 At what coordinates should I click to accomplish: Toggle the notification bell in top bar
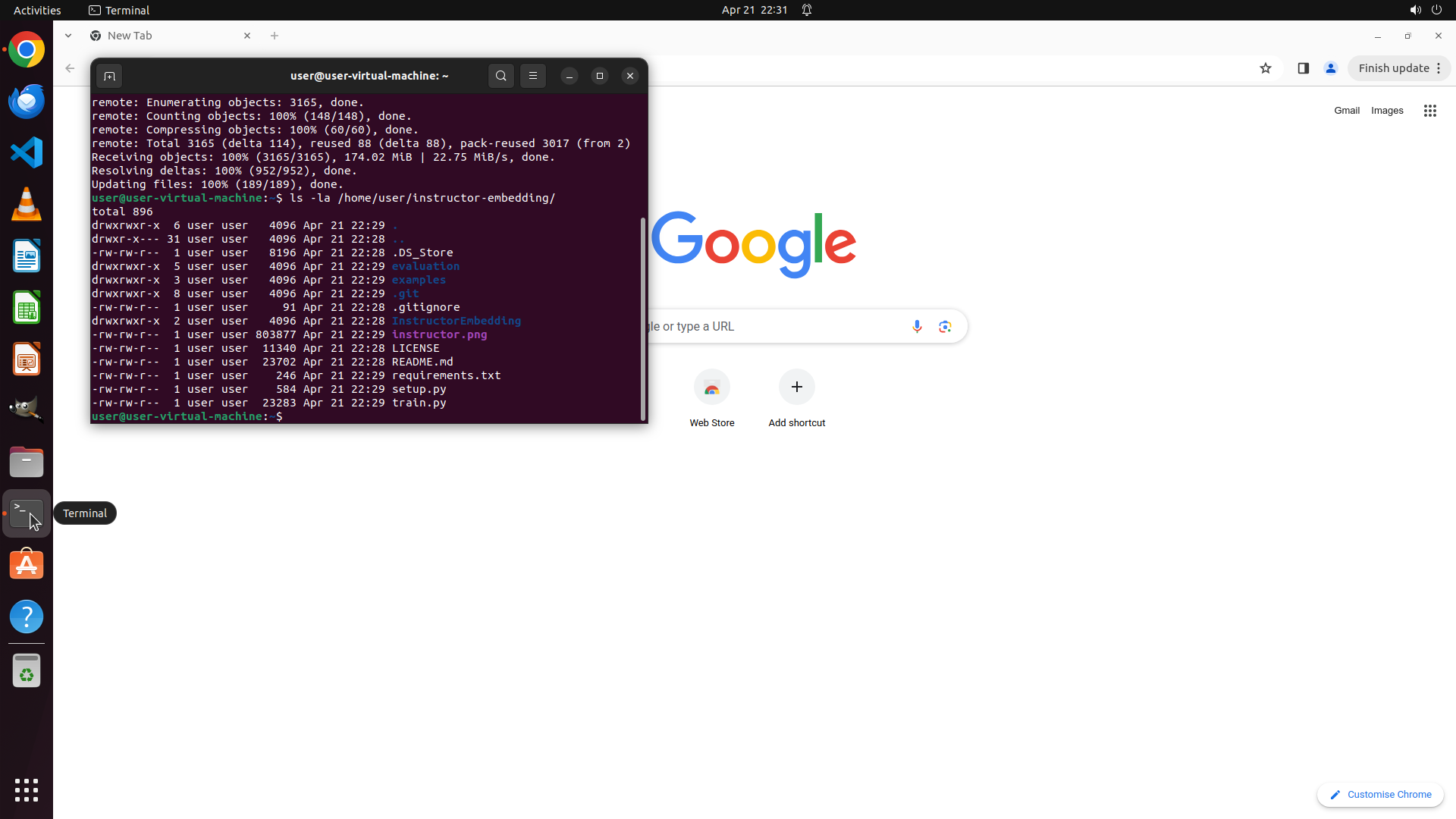pos(807,10)
